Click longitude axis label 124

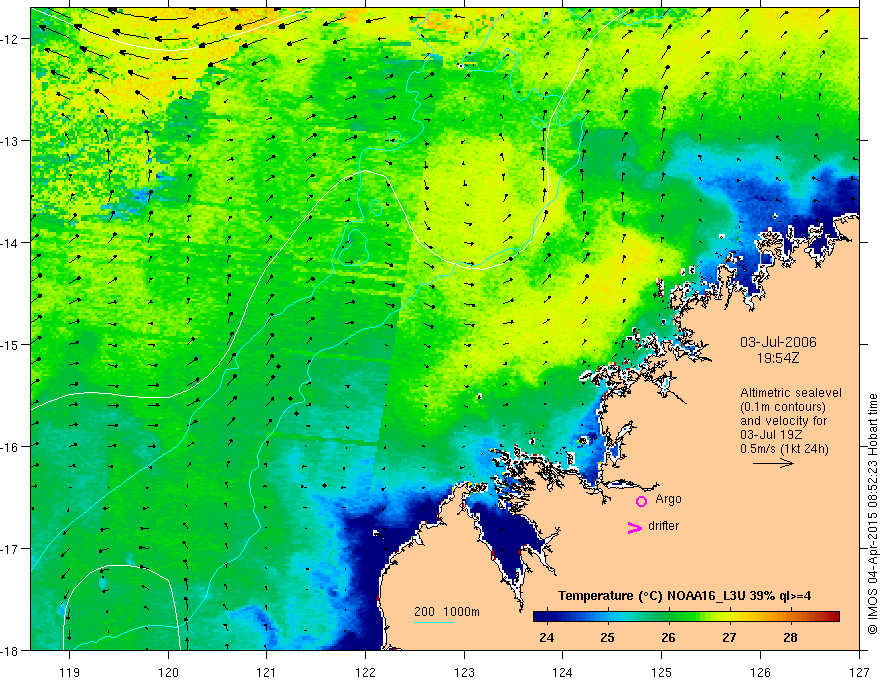563,672
